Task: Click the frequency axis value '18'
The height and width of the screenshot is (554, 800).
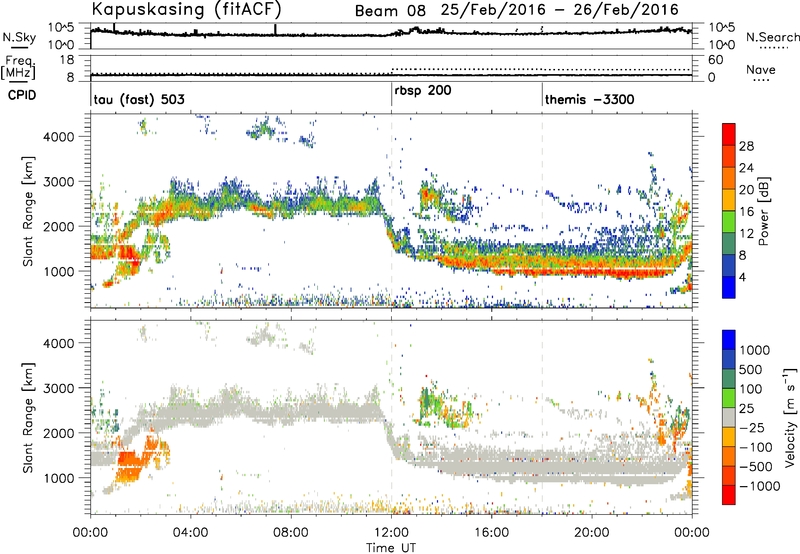Action: click(67, 60)
